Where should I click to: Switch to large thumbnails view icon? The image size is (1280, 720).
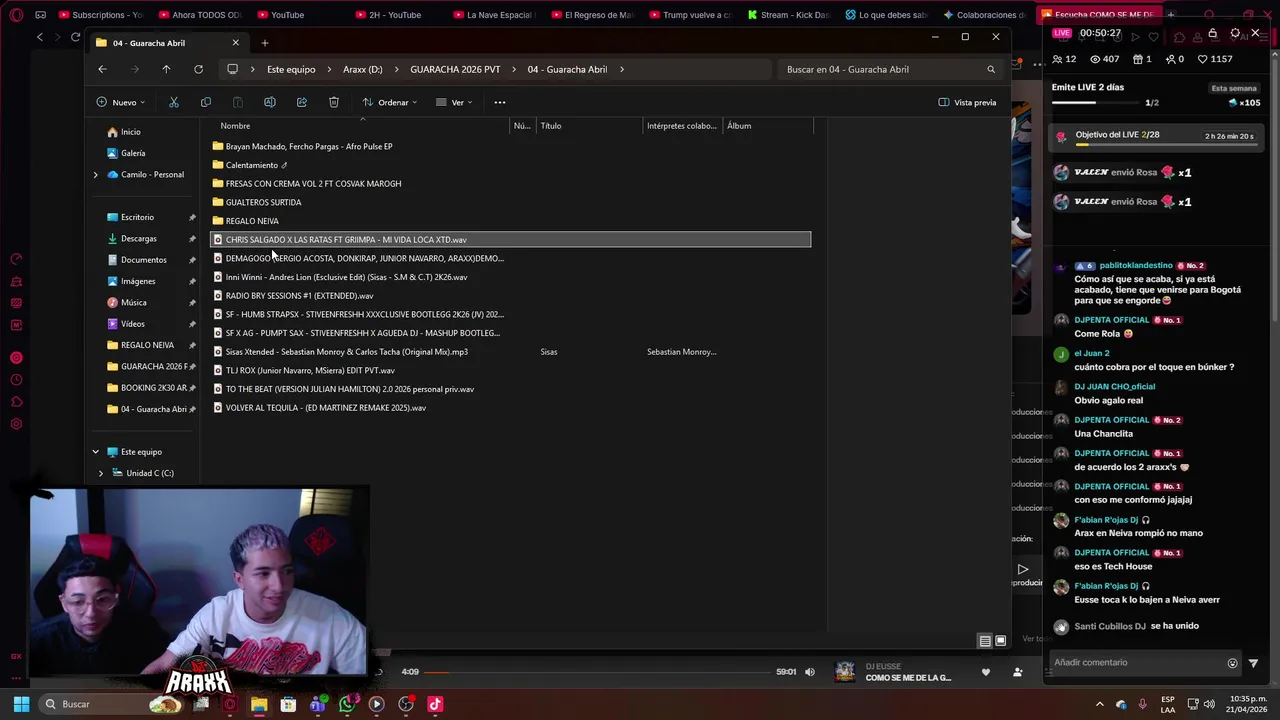click(1000, 641)
